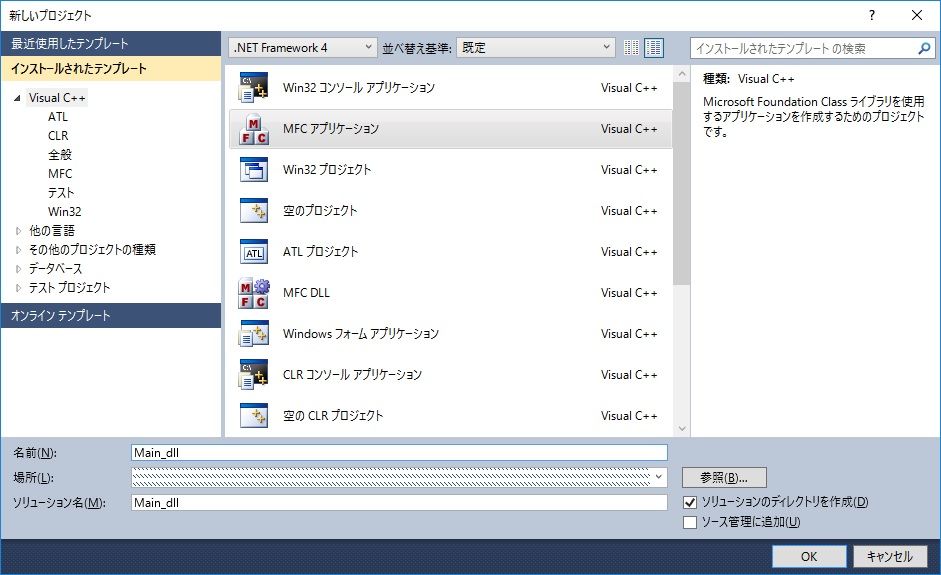This screenshot has height=575, width=941.
Task: Click the 名前 project name field
Action: (399, 453)
